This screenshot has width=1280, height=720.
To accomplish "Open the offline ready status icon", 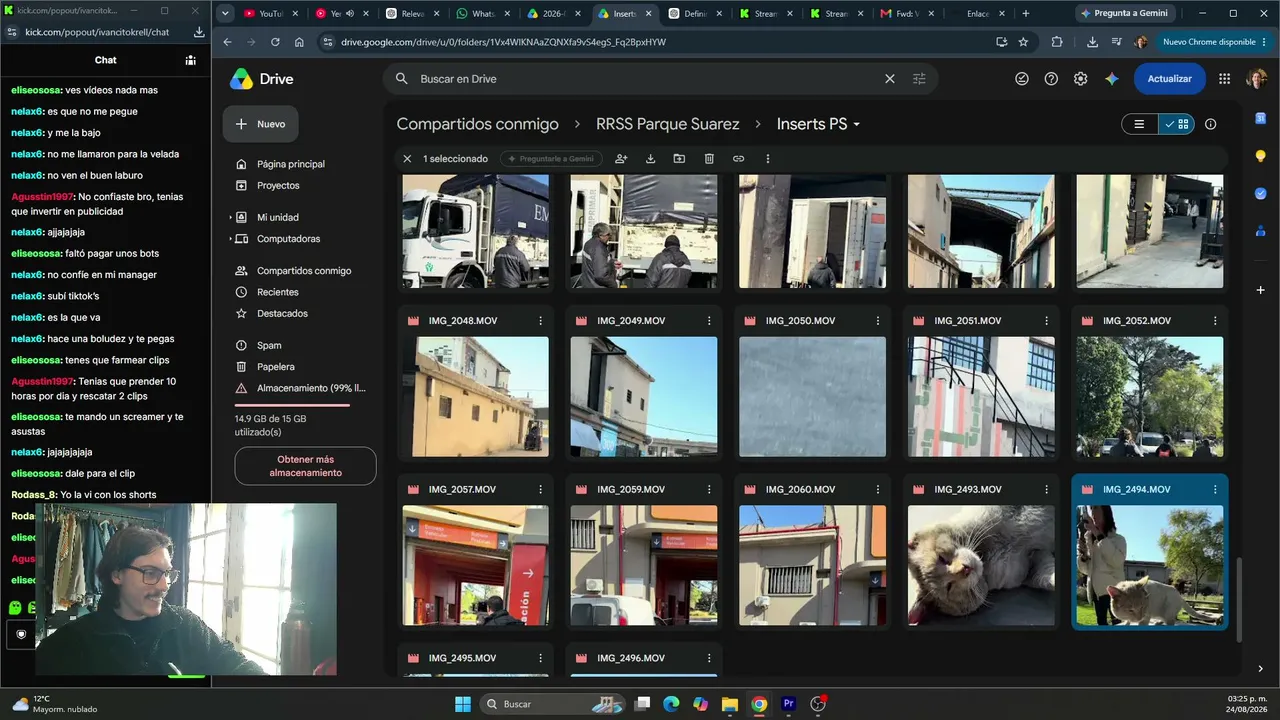I will tap(1022, 79).
